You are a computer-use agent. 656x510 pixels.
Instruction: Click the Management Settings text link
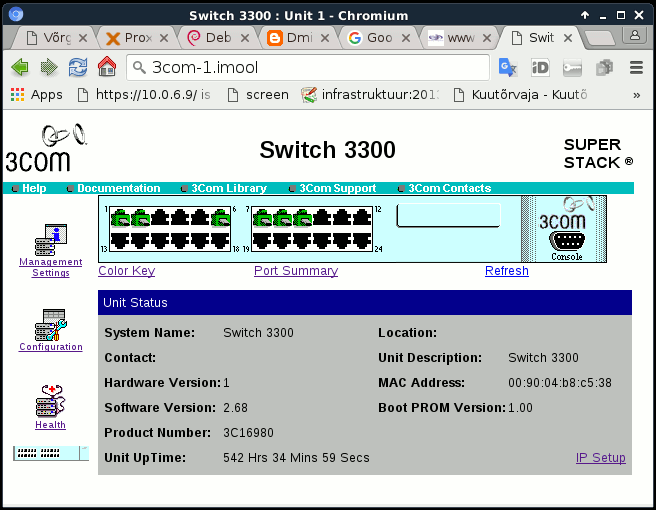tap(51, 267)
